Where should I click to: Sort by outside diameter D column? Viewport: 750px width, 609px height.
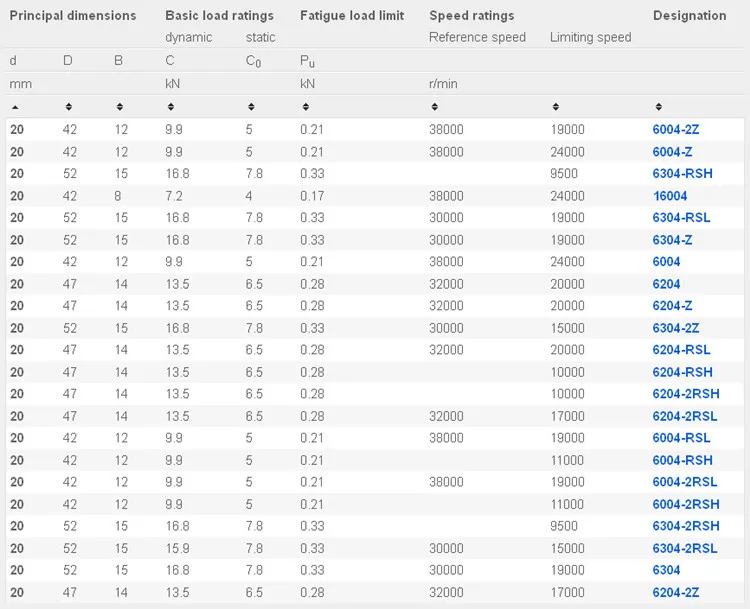(x=68, y=106)
